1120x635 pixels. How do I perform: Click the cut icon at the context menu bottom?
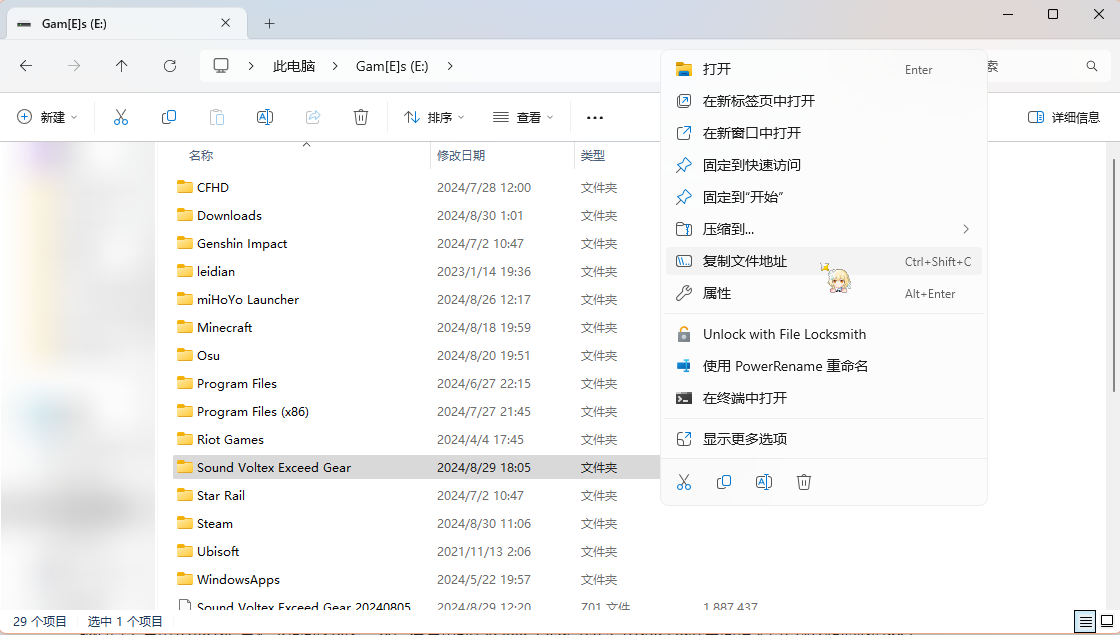pos(684,482)
